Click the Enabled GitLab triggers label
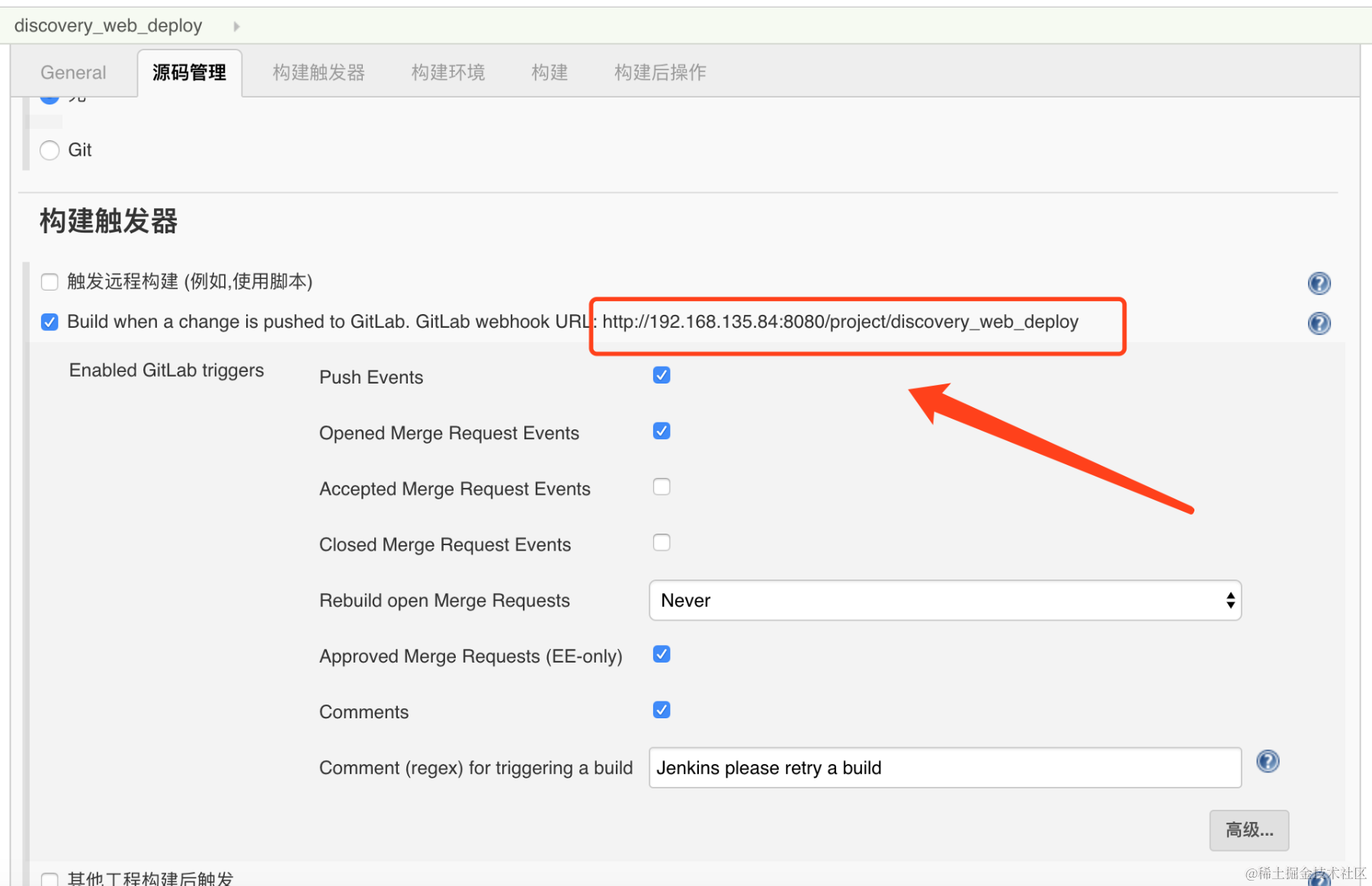Viewport: 1372px width, 886px height. click(x=166, y=371)
